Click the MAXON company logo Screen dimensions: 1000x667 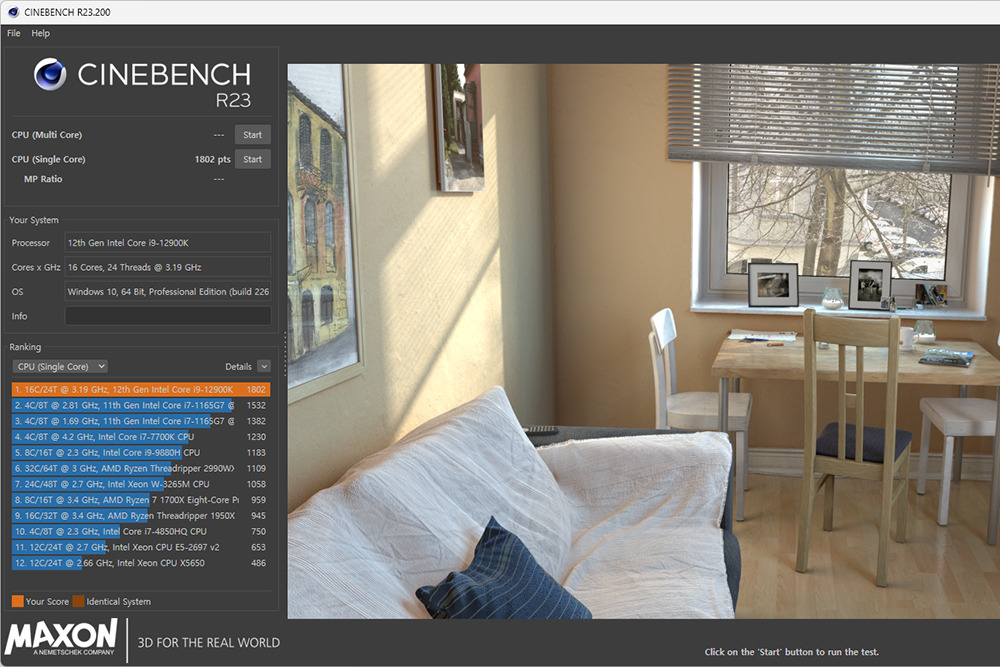60,639
